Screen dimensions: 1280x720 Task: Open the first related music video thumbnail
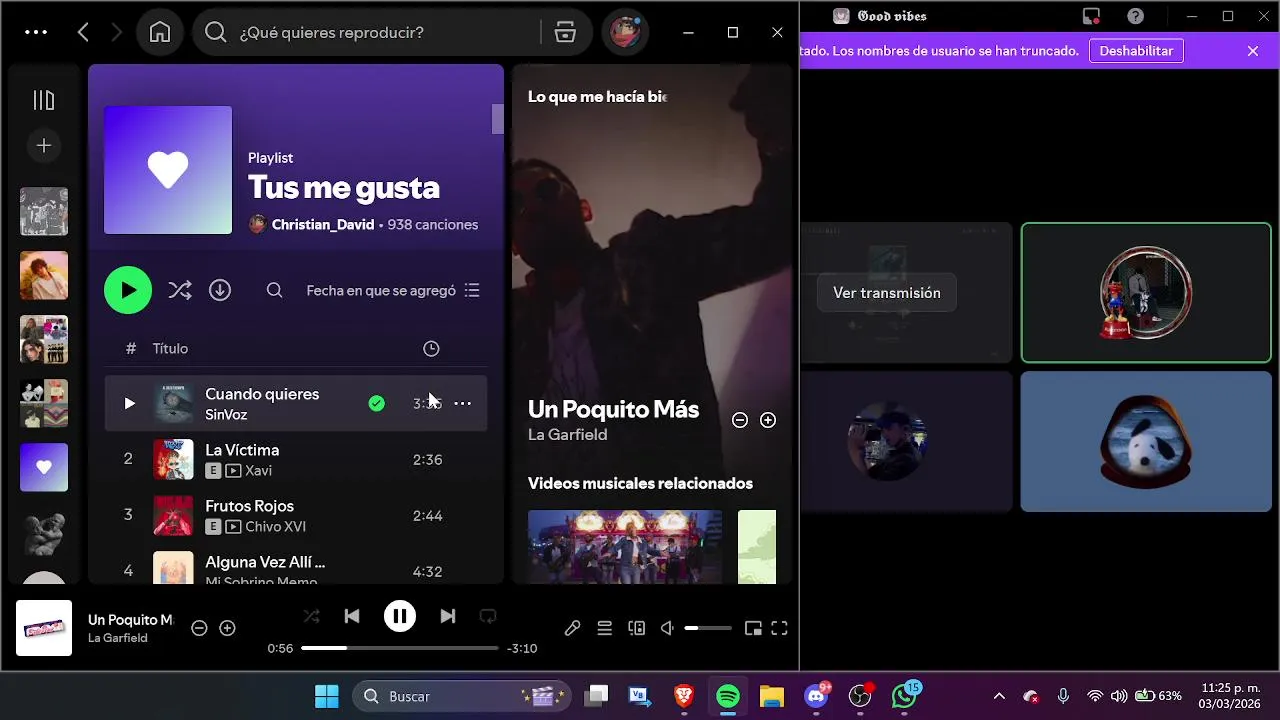click(625, 546)
